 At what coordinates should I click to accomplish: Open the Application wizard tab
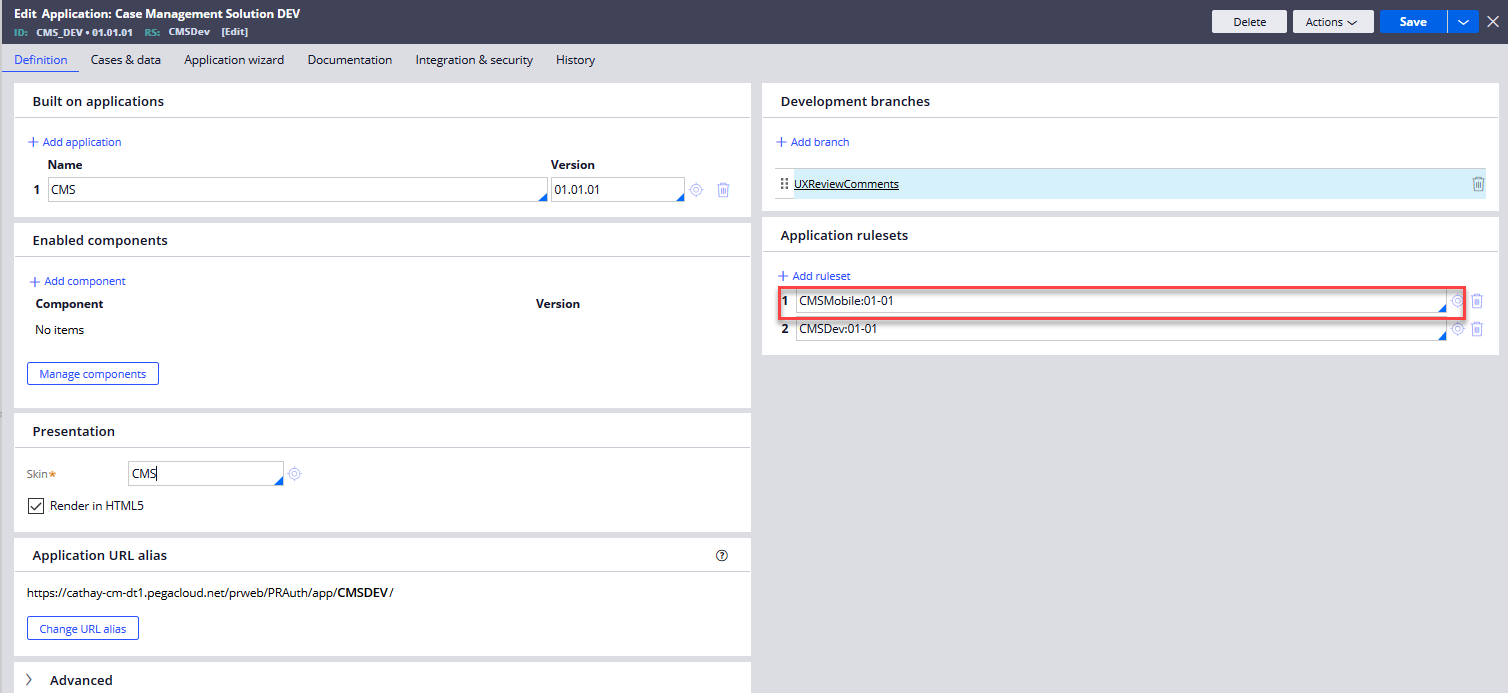(x=234, y=60)
